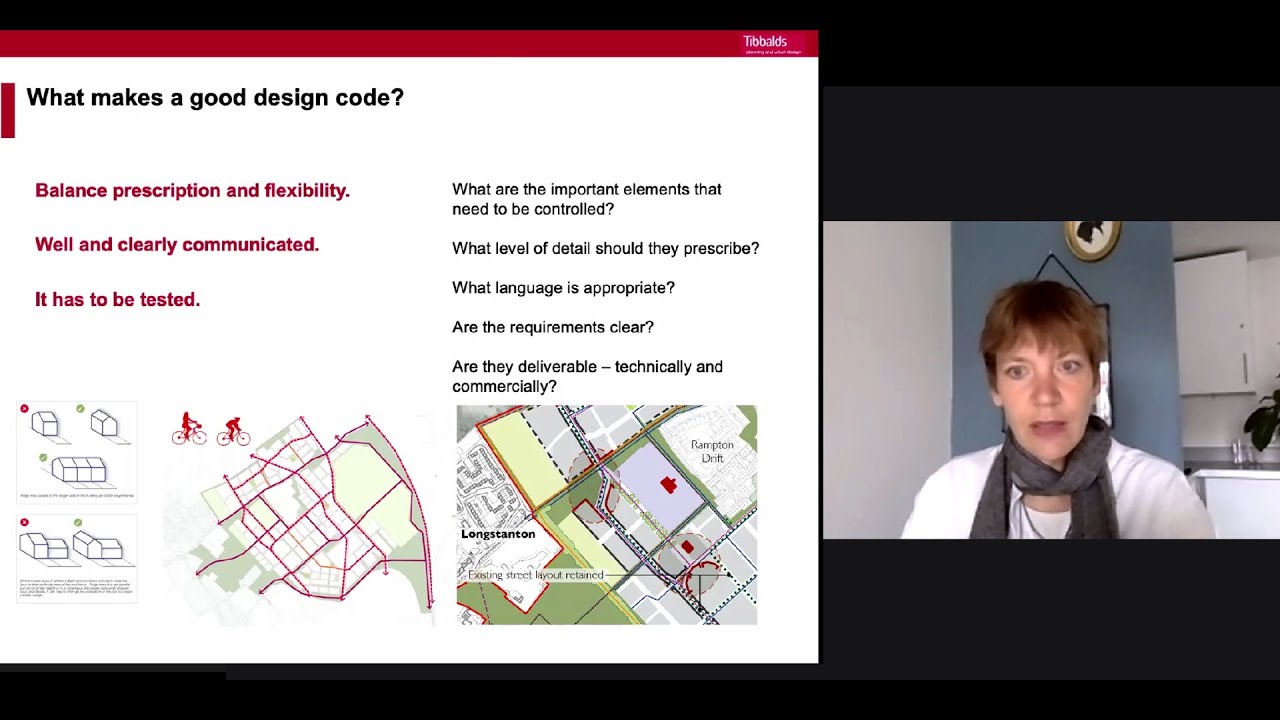The height and width of the screenshot is (720, 1280).
Task: Click the small red building marker near the roundabout symbol
Action: pos(688,546)
